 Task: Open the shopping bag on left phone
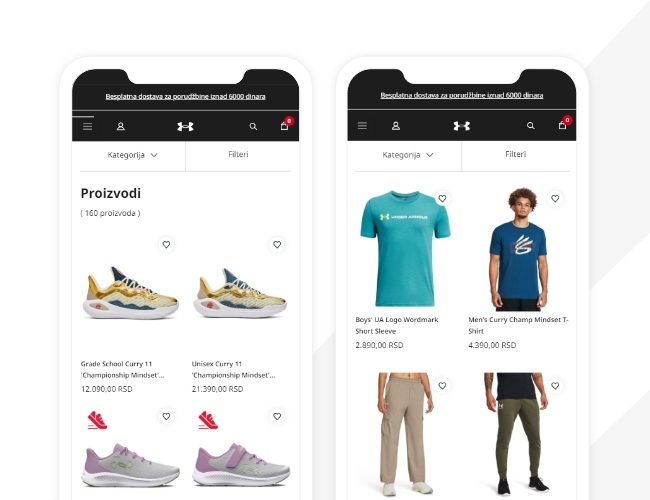[285, 125]
